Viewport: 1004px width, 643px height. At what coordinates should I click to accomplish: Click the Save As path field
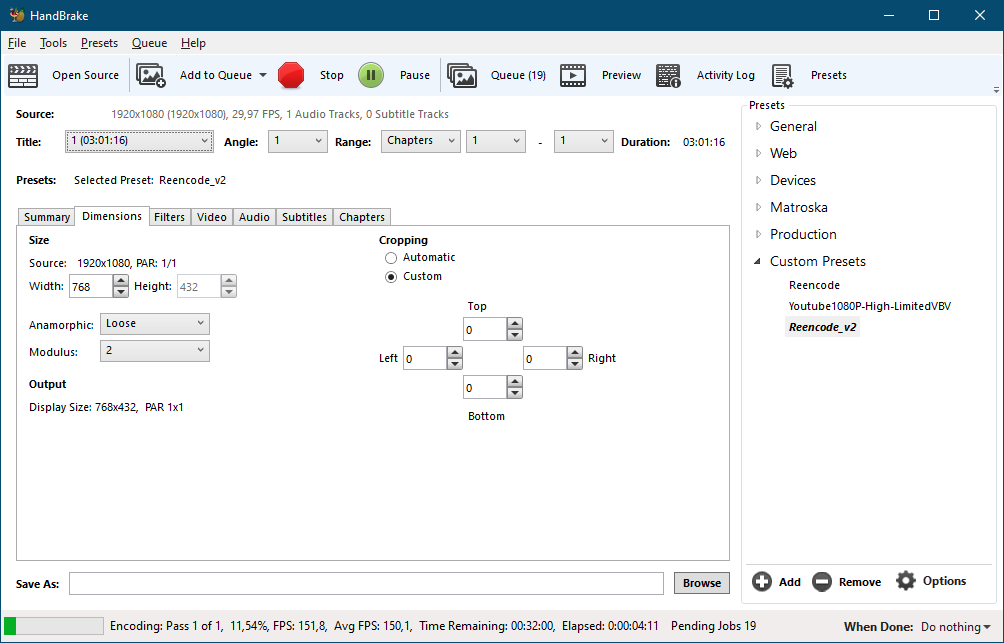(x=366, y=583)
